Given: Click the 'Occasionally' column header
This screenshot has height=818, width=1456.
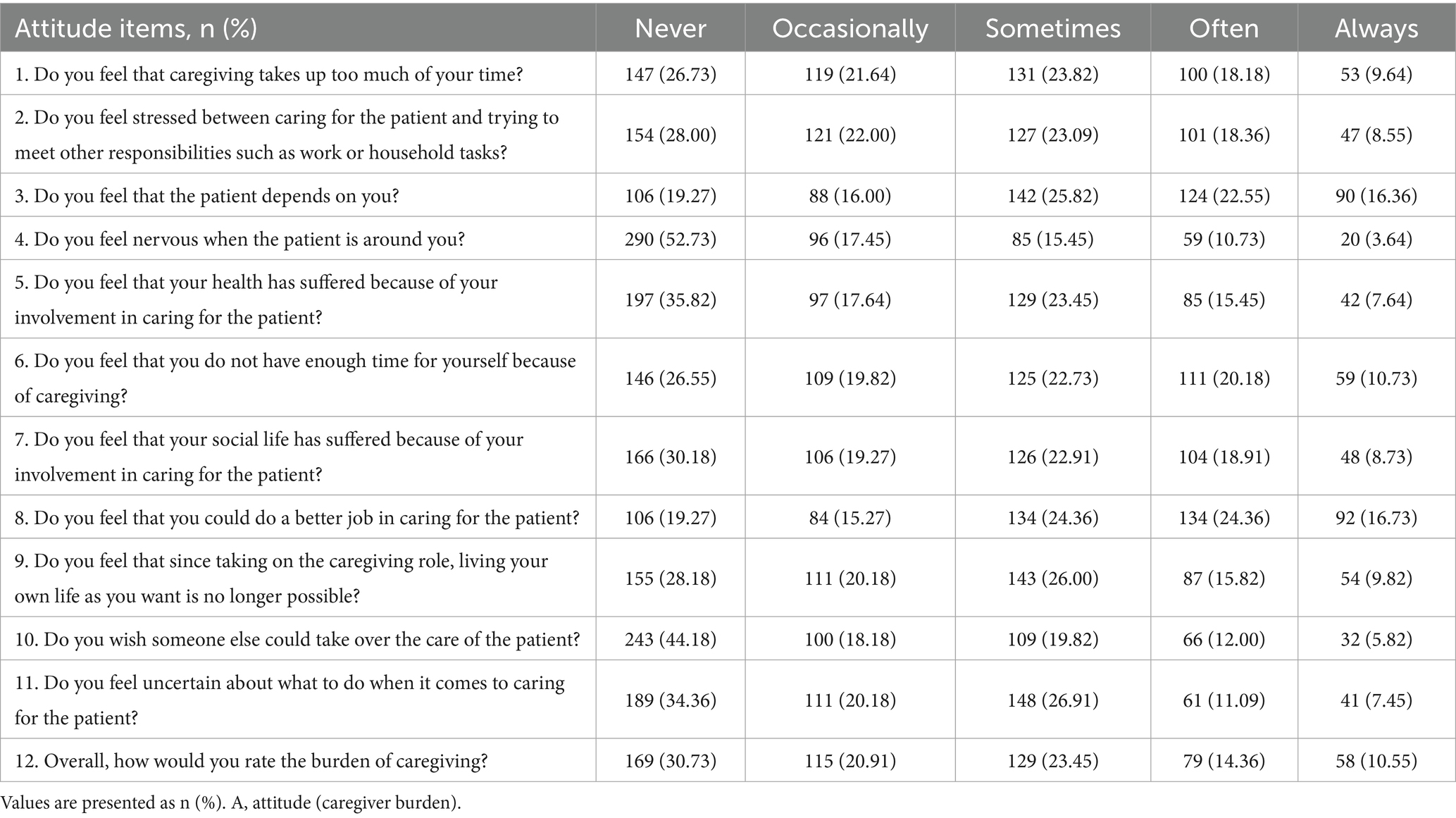Looking at the screenshot, I should click(x=850, y=28).
